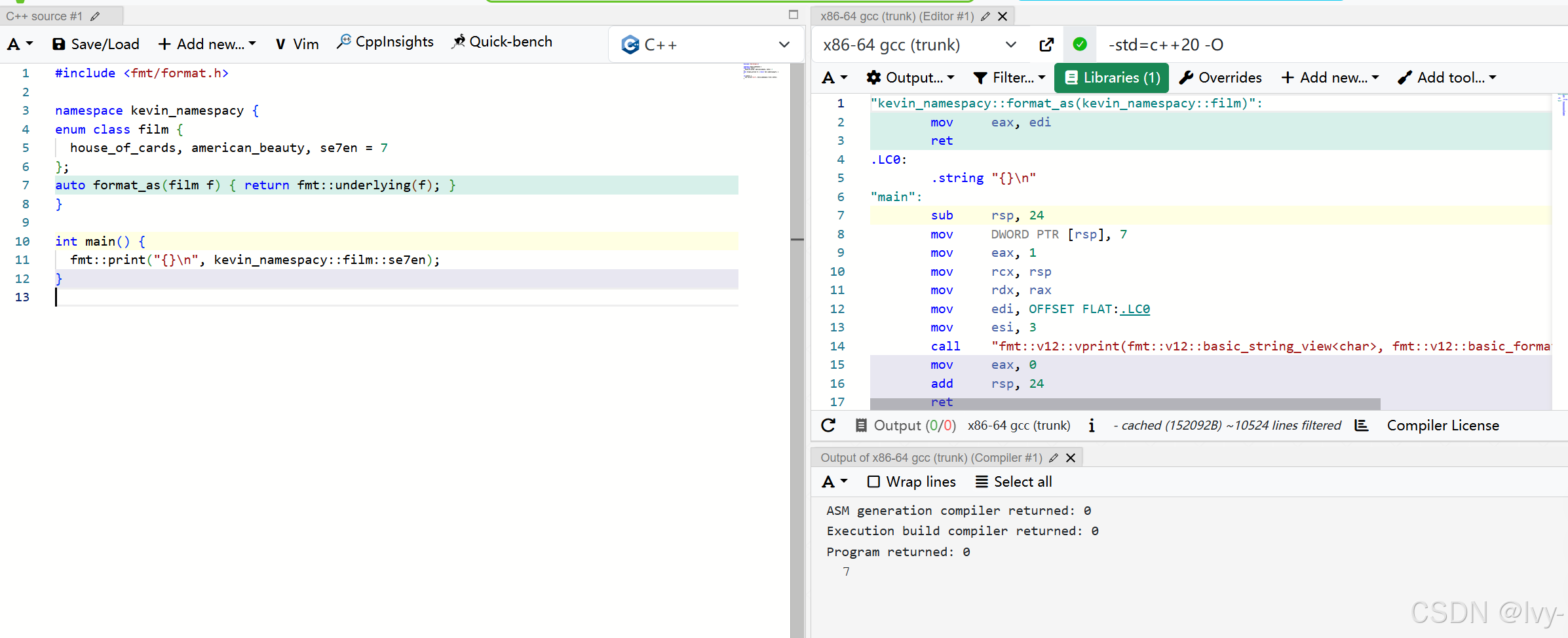
Task: Maximize the C++ source editor pane
Action: tap(794, 14)
